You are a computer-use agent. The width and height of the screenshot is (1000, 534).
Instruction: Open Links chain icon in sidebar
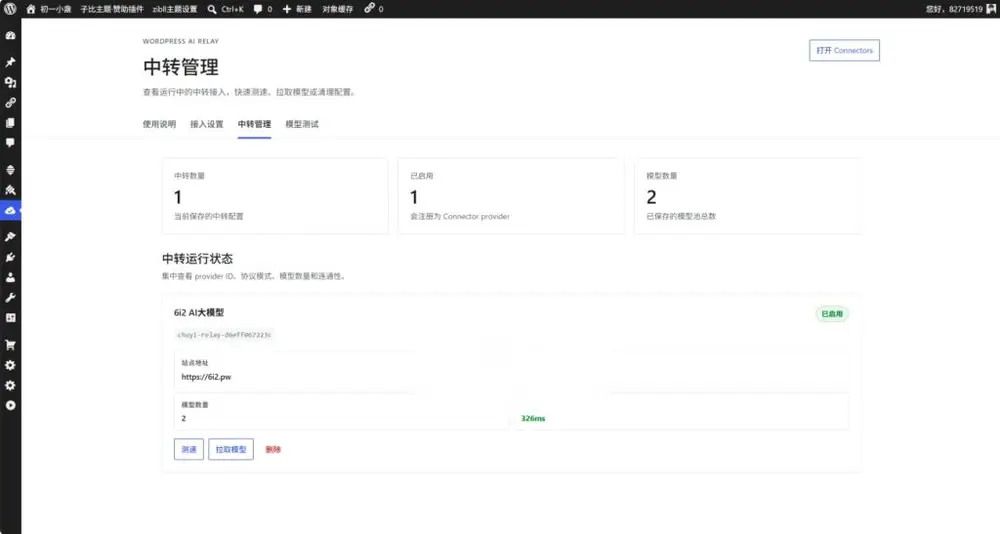10,103
